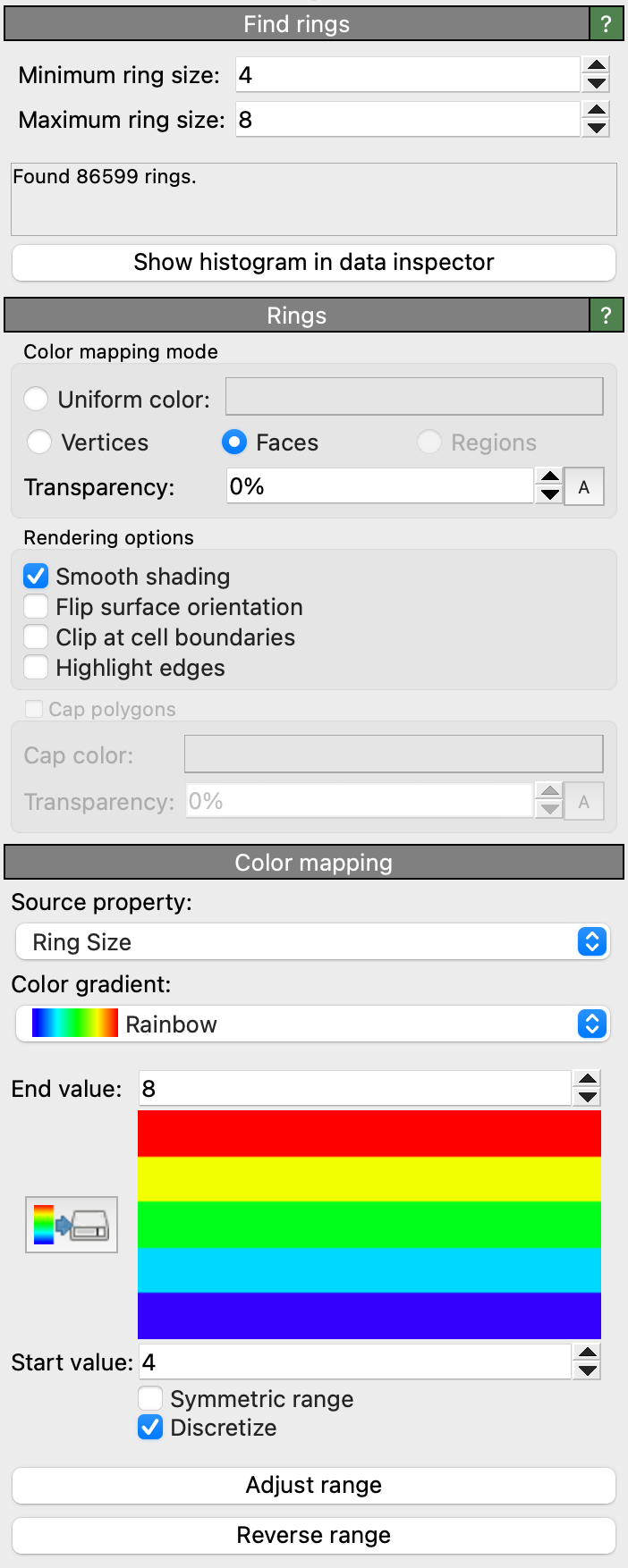Viewport: 628px width, 1568px height.
Task: Click the Uniform color swatch
Action: [x=414, y=397]
